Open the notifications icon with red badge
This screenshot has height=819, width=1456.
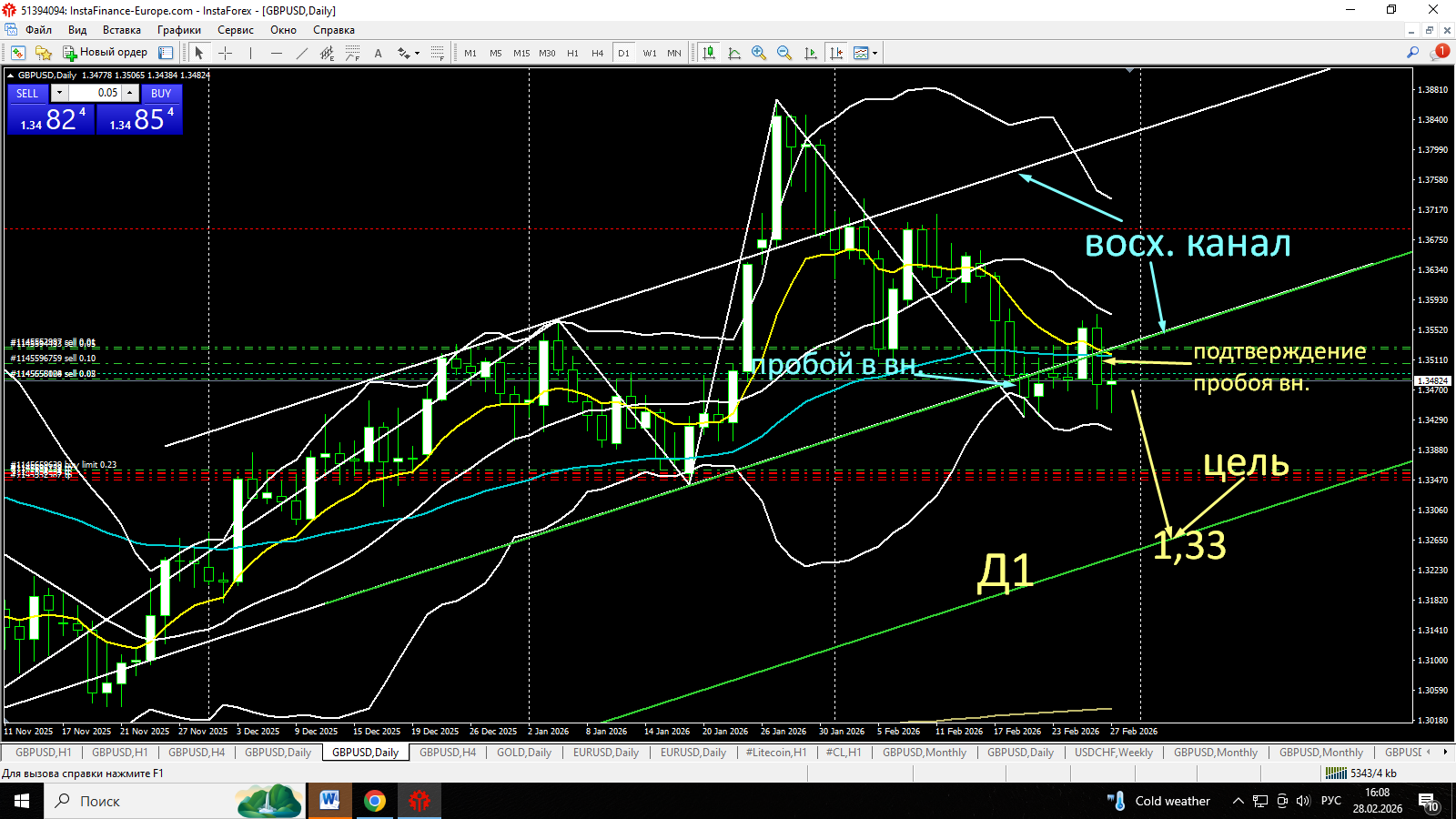(x=1439, y=53)
